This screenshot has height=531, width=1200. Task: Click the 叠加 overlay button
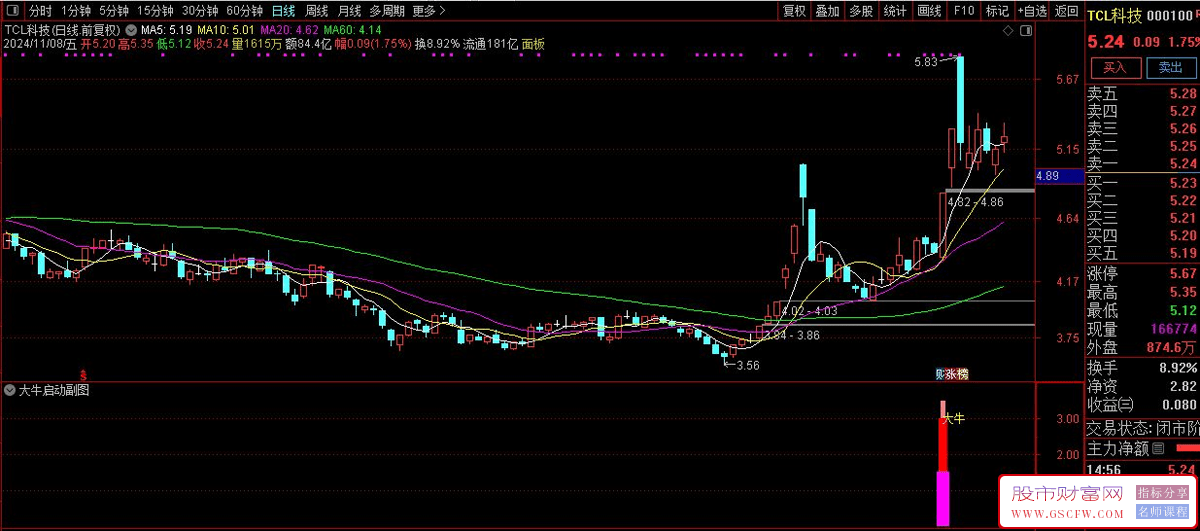(827, 11)
